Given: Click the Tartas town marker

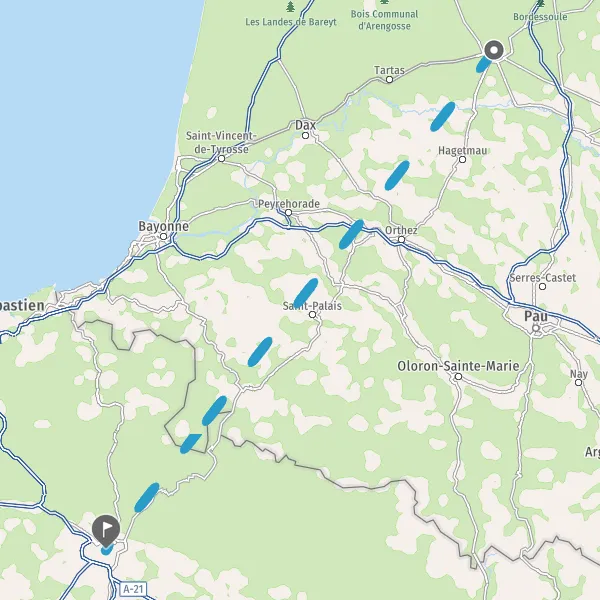Looking at the screenshot, I should (x=390, y=80).
